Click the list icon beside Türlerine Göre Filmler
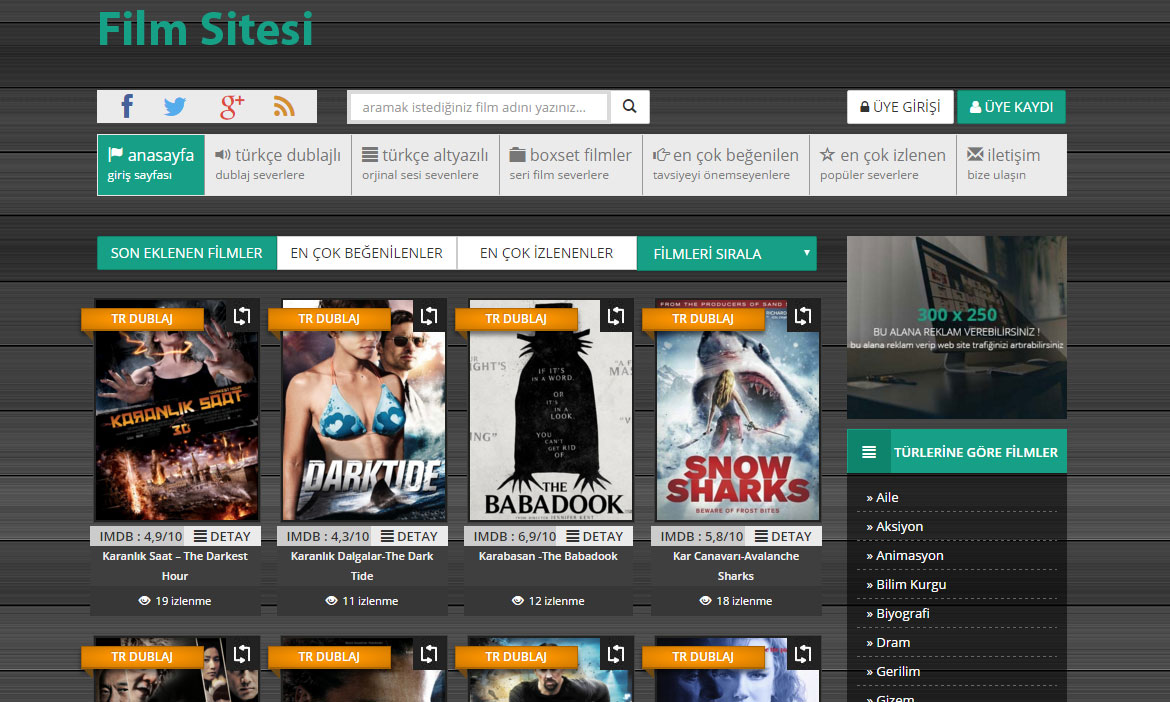This screenshot has height=702, width=1170. tap(869, 452)
